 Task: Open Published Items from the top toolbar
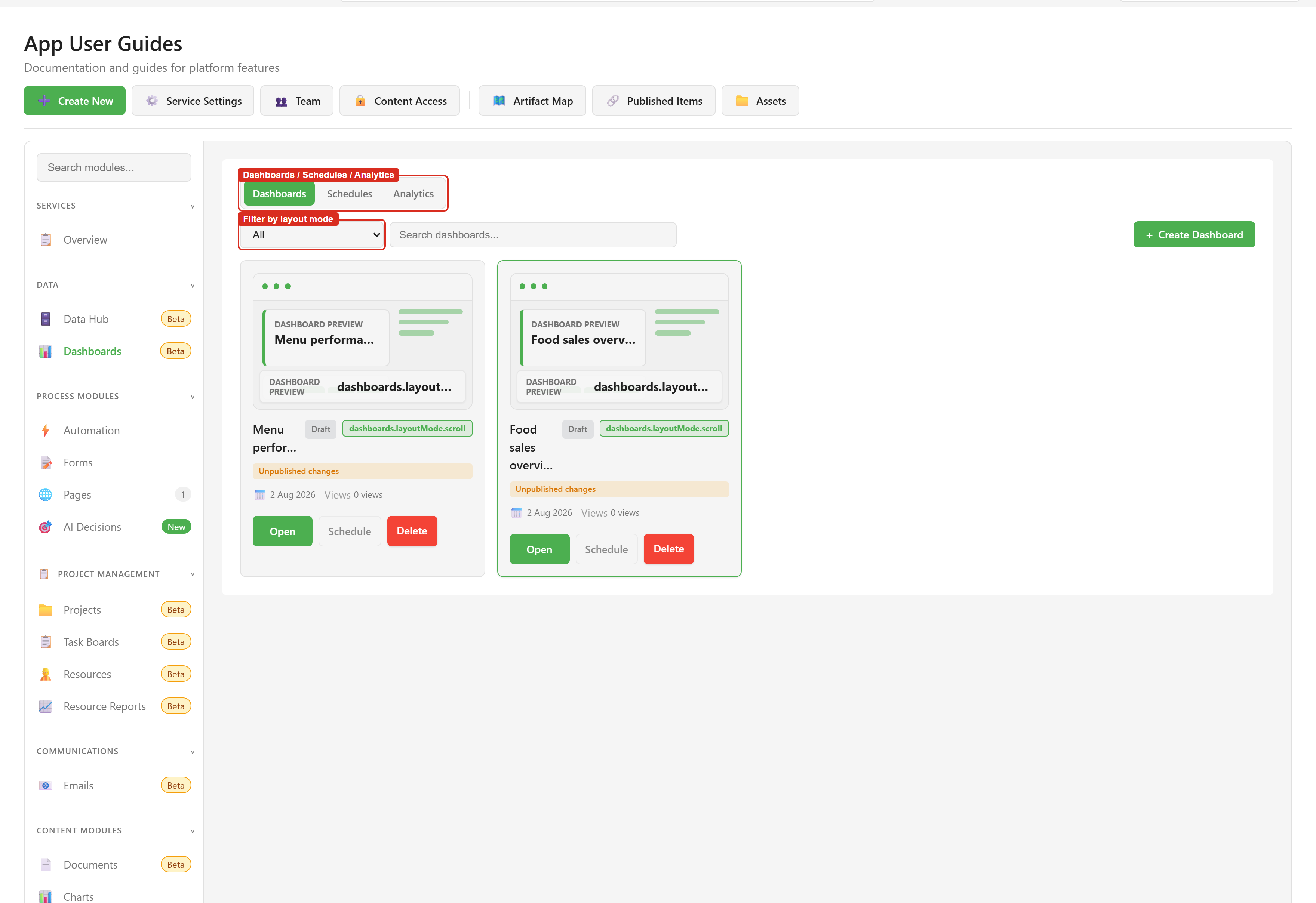[x=654, y=101]
